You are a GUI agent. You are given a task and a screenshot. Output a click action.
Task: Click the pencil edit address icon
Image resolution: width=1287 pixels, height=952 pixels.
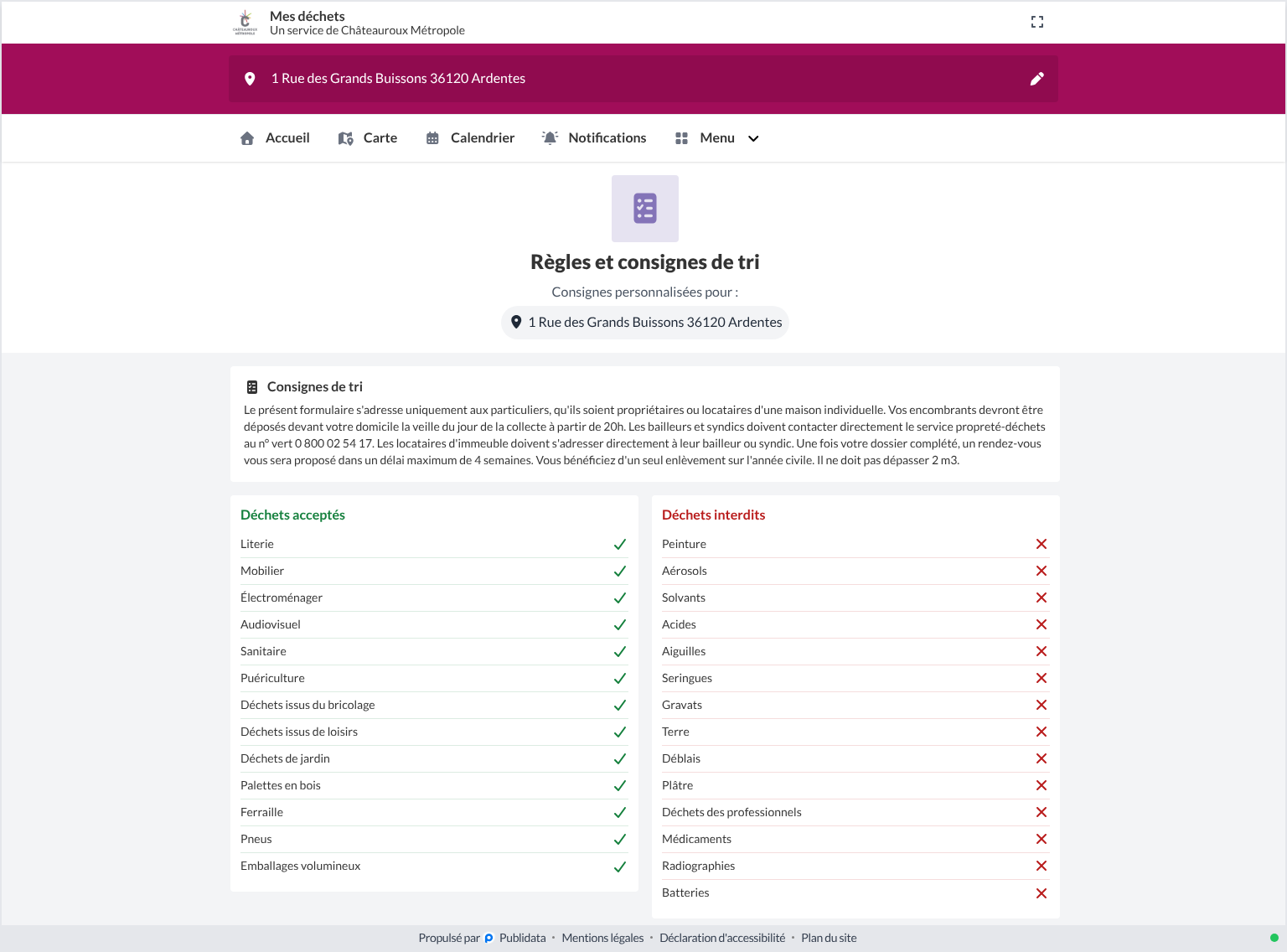point(1037,79)
